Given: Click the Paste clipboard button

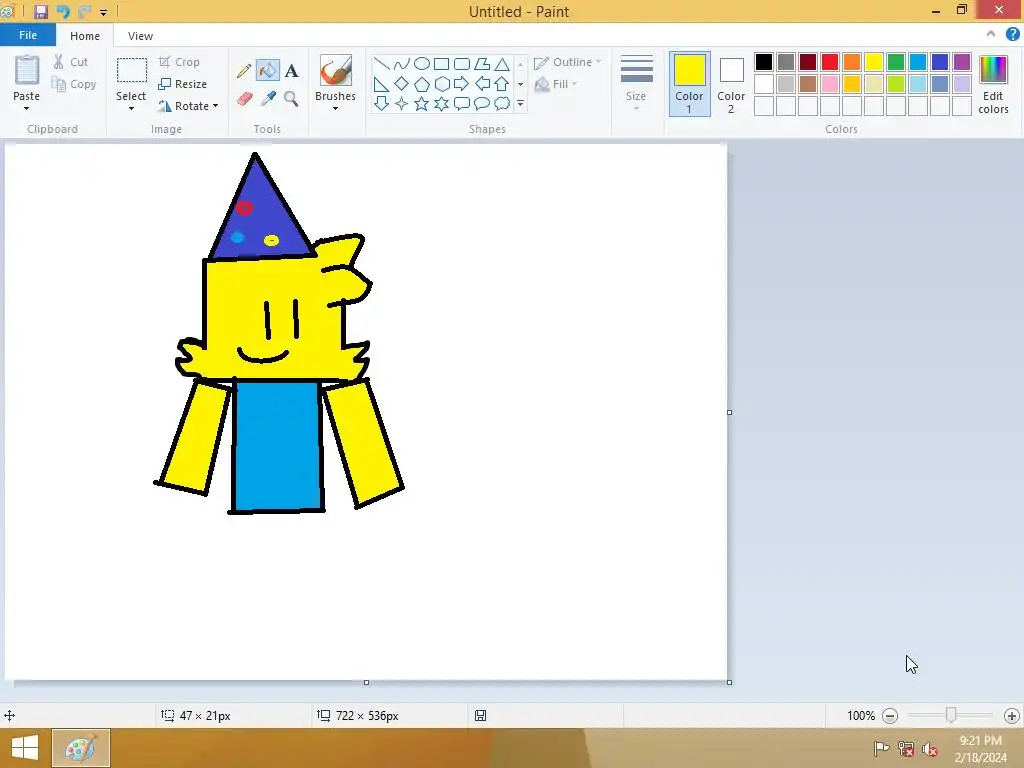Looking at the screenshot, I should [x=27, y=71].
